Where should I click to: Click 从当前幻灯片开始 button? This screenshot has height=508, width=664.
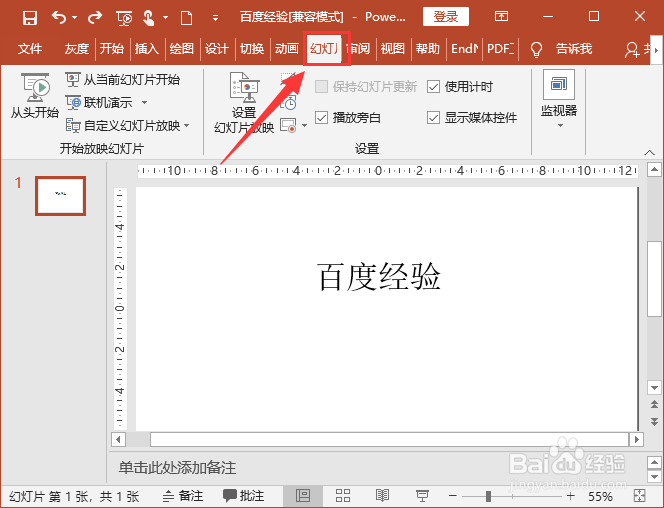click(x=123, y=79)
